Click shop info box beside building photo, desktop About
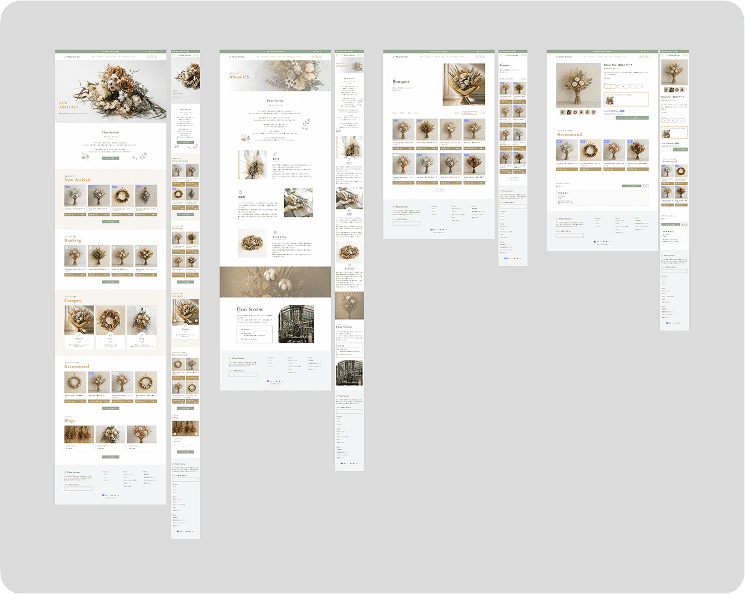 click(255, 334)
